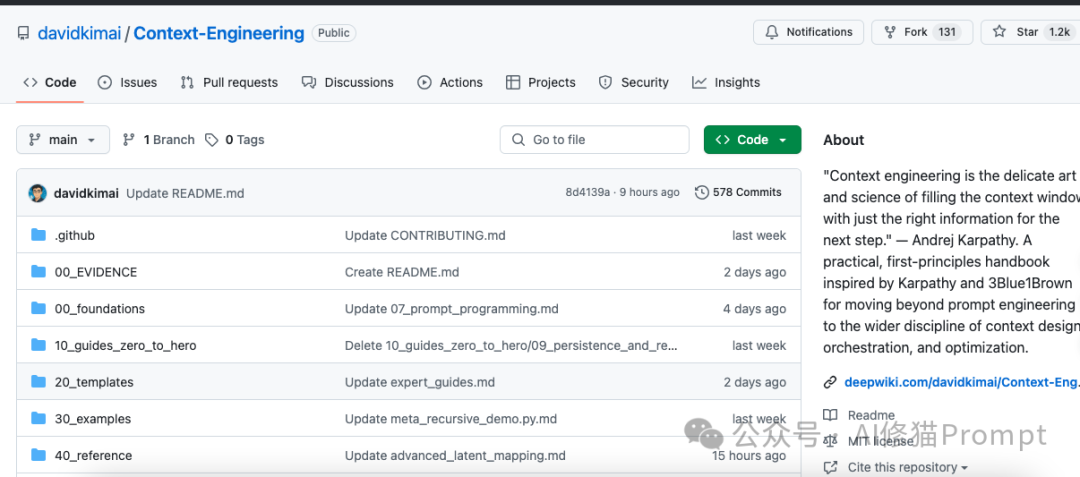
Task: Click the folder icon for 00_foundations
Action: point(39,308)
